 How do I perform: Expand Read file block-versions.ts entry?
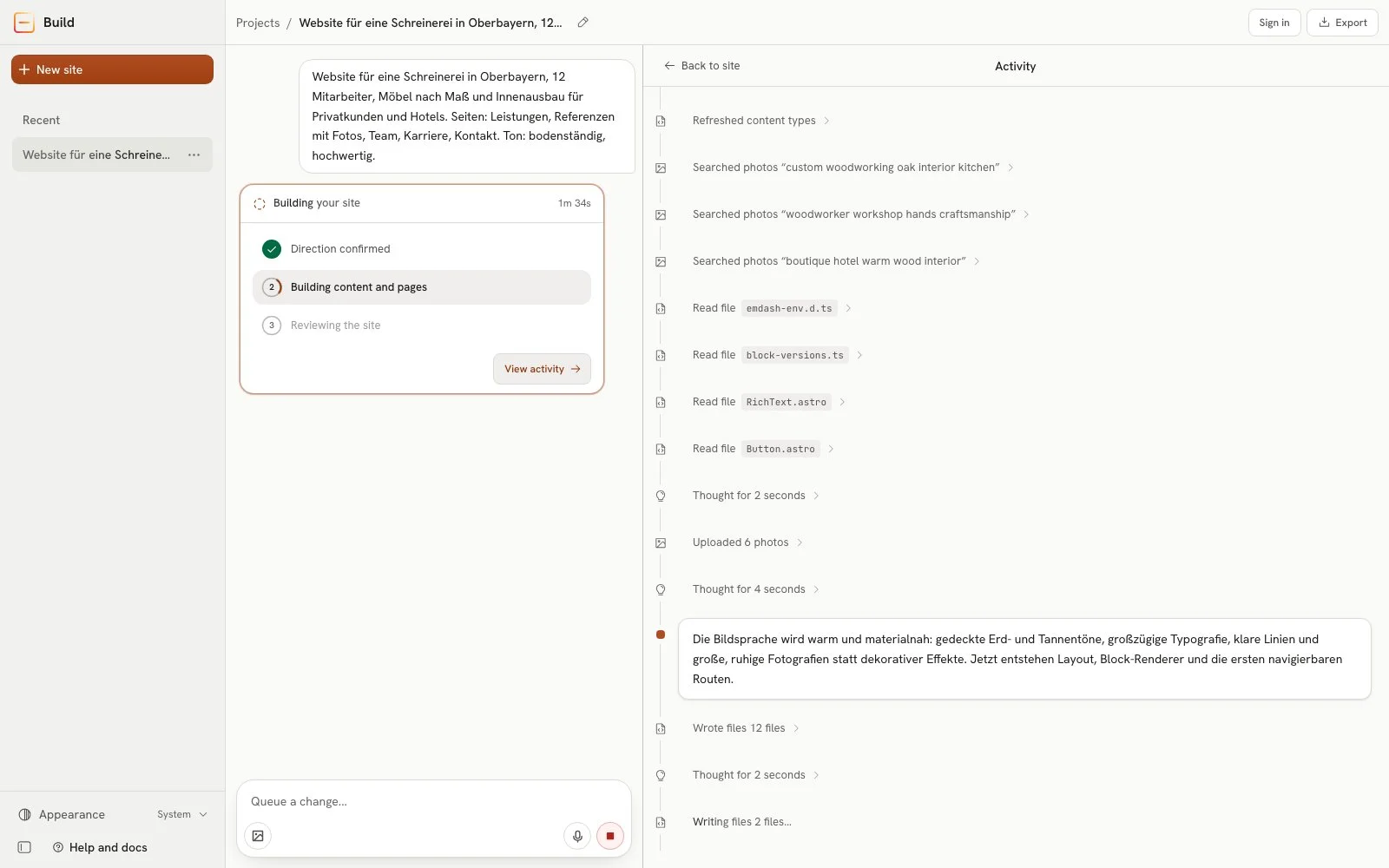[778, 355]
